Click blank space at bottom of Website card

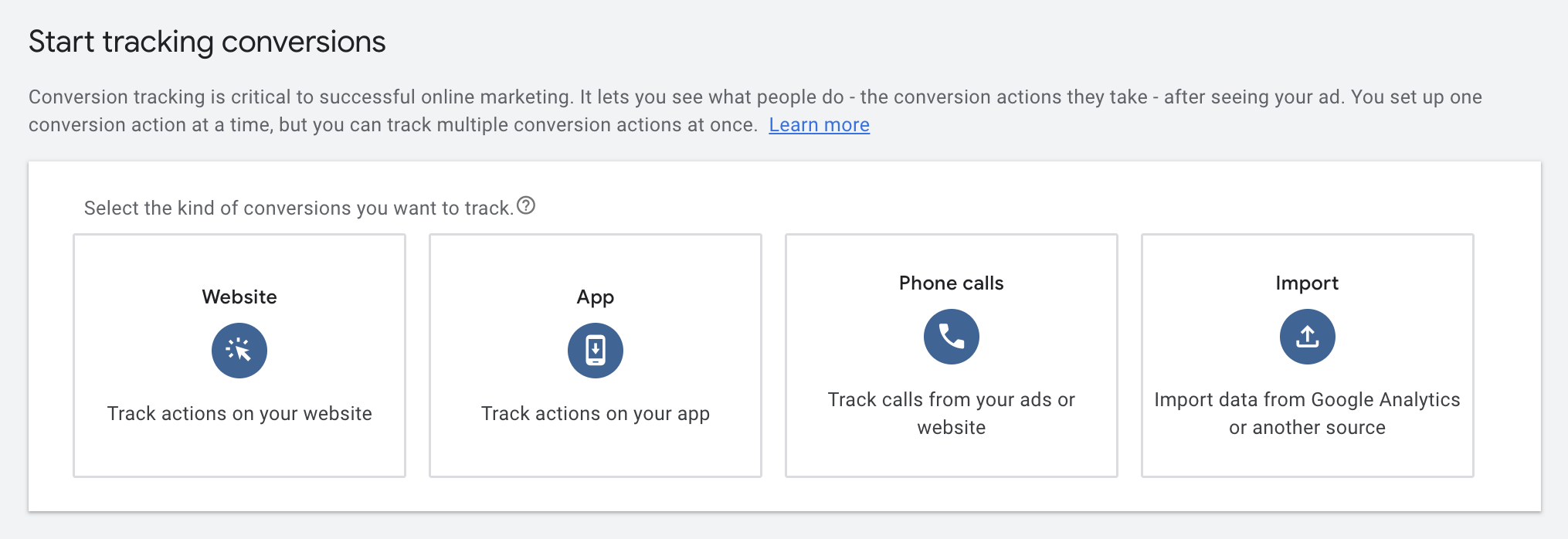pyautogui.click(x=239, y=456)
